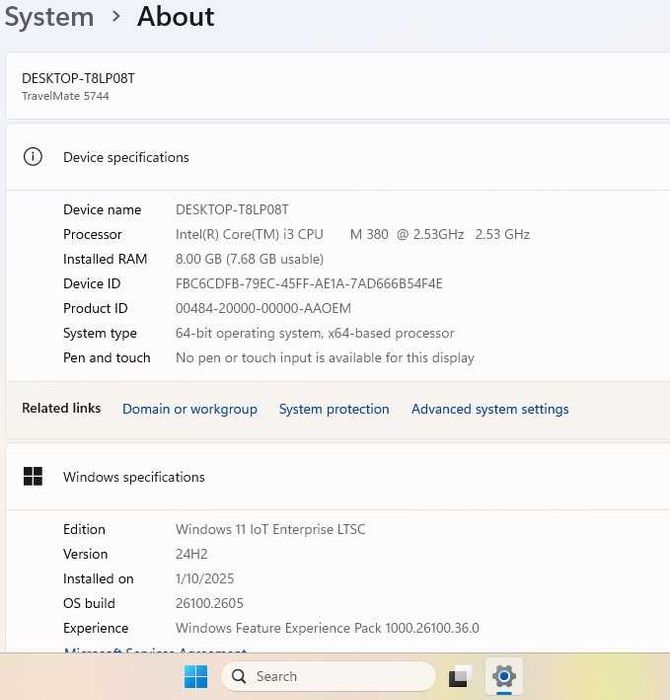670x700 pixels.
Task: Click the Version label
Action: (x=85, y=554)
